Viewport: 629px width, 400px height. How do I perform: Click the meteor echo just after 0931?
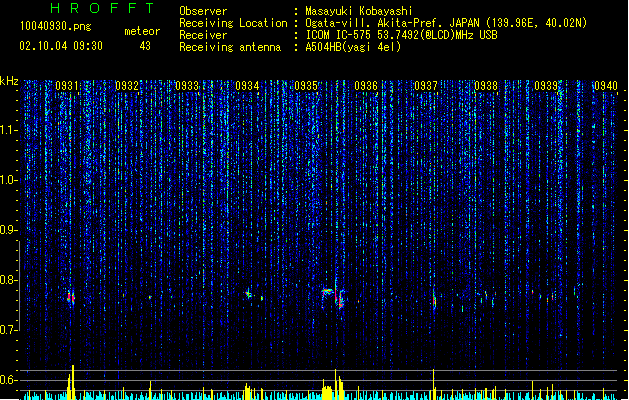71,298
